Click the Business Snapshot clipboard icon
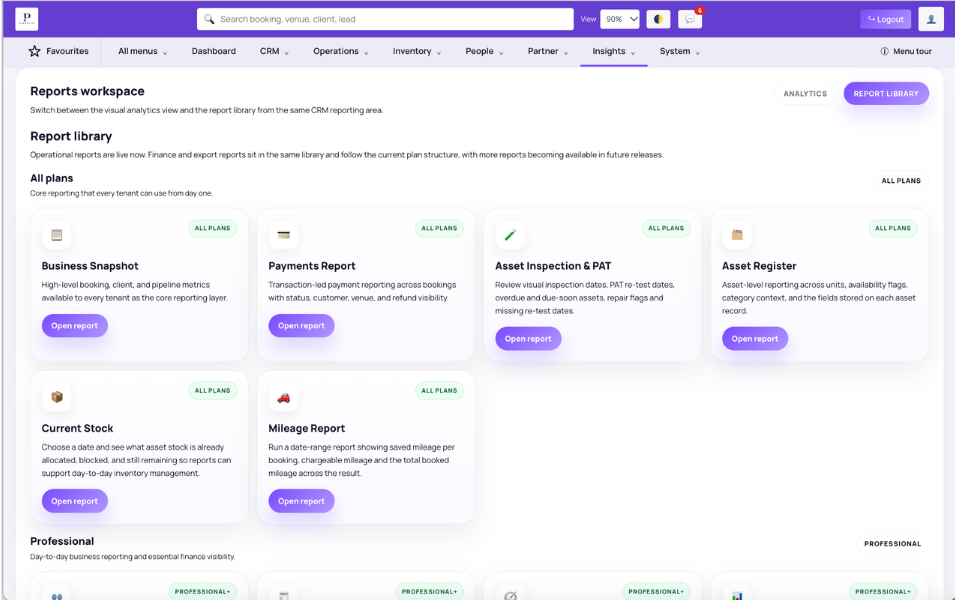 (57, 235)
